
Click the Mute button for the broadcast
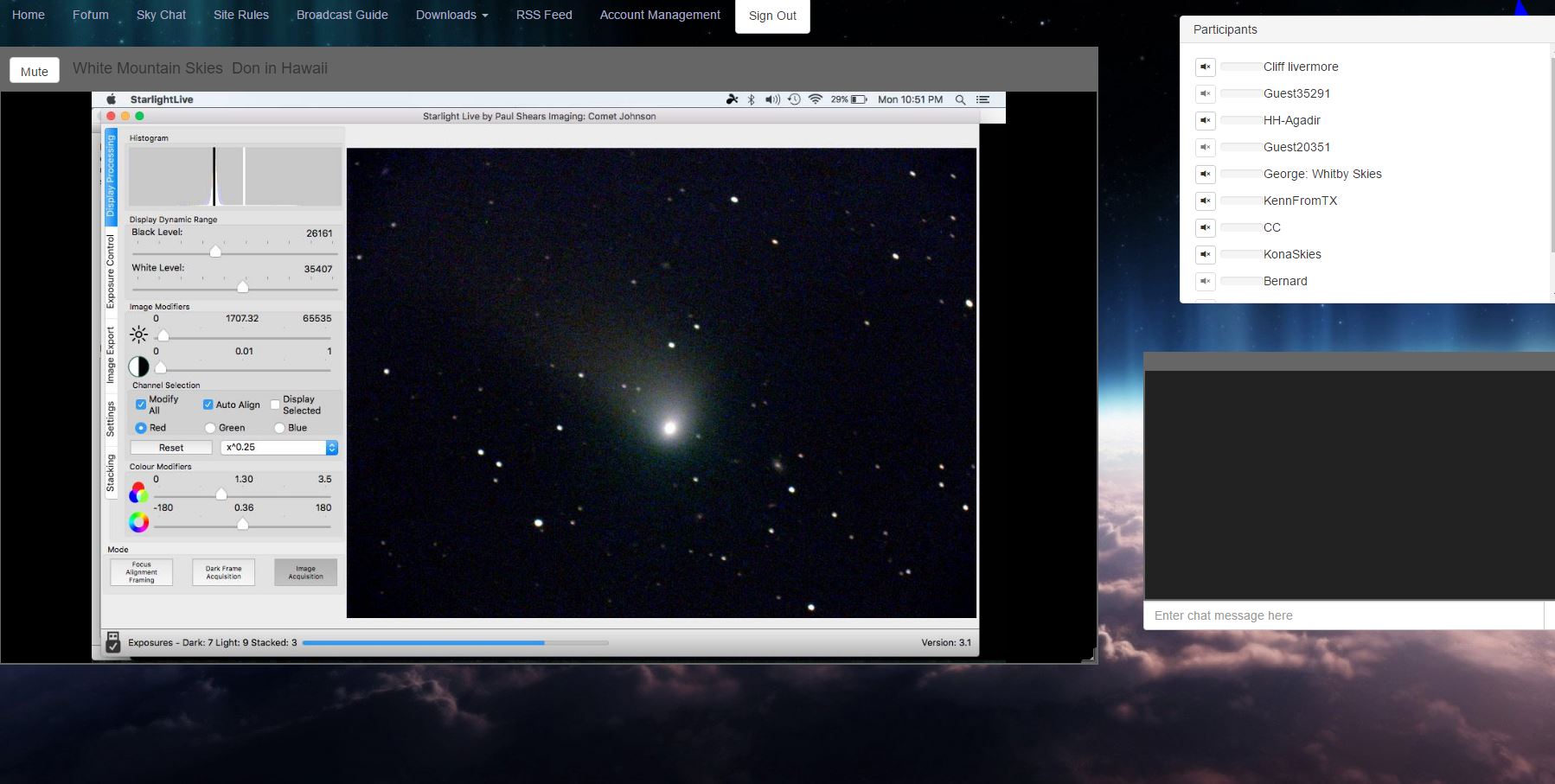[35, 71]
